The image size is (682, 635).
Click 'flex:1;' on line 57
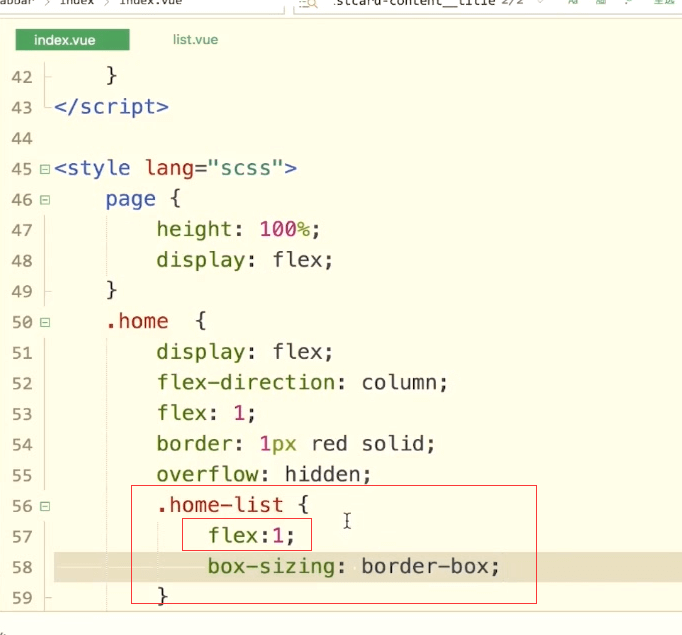(251, 536)
